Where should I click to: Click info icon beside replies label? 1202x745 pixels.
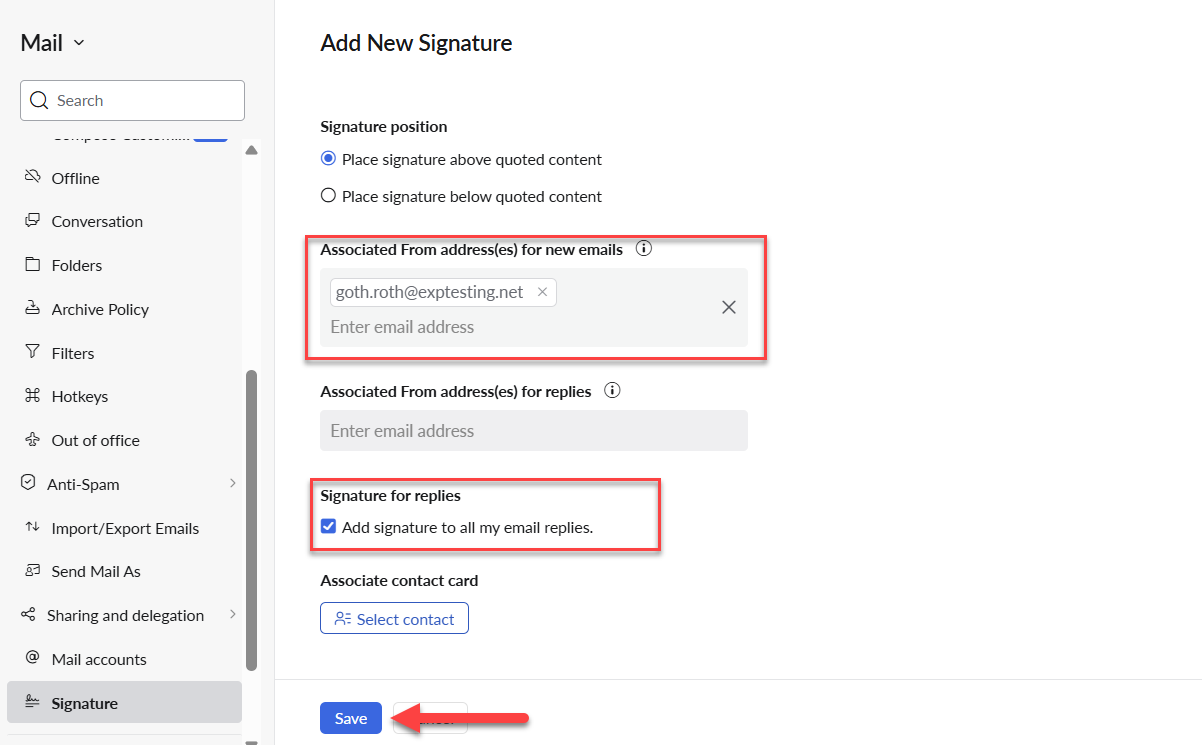[x=613, y=391]
